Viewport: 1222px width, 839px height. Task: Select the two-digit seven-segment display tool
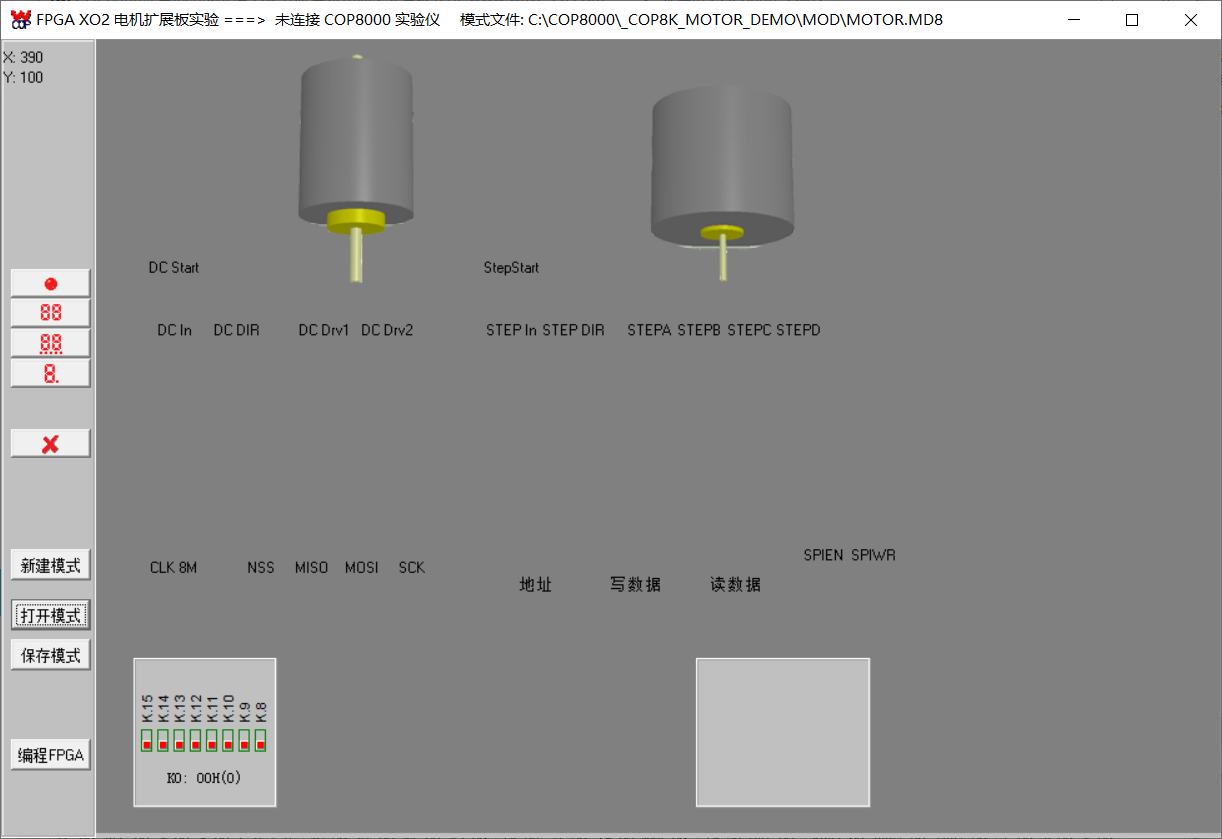pyautogui.click(x=50, y=313)
